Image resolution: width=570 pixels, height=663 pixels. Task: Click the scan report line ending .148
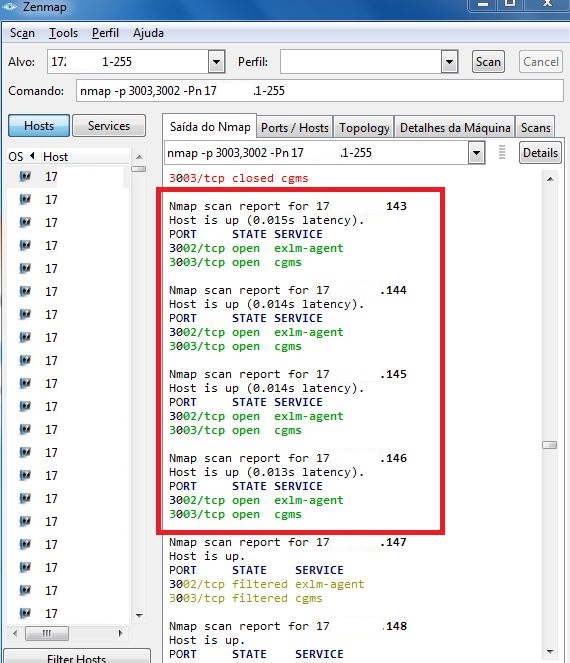[288, 626]
